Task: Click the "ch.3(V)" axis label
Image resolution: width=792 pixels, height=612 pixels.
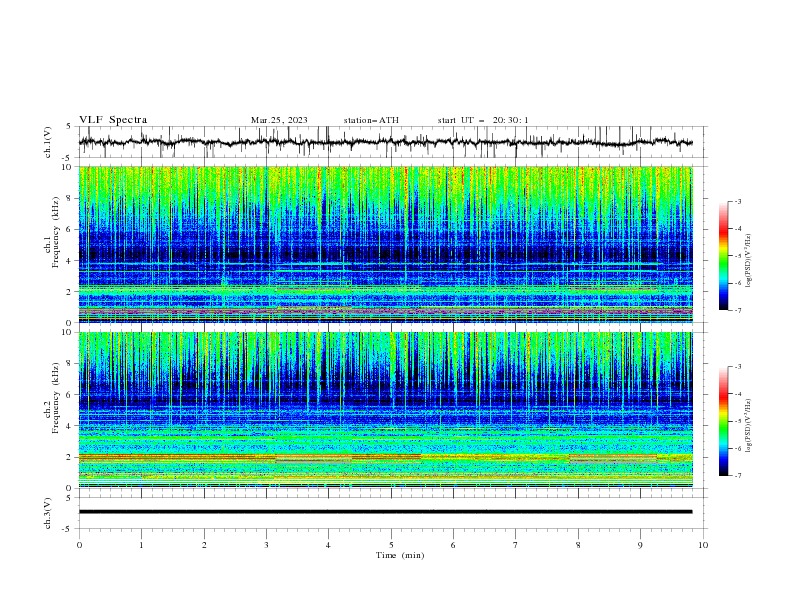Action: (48, 513)
